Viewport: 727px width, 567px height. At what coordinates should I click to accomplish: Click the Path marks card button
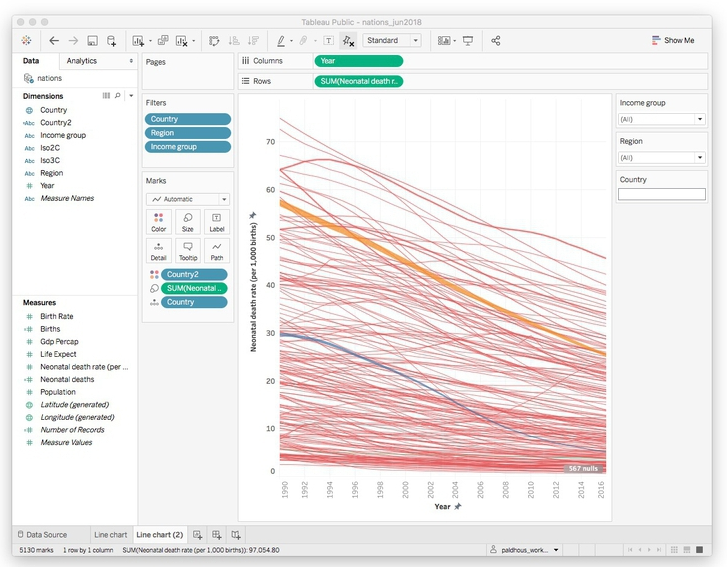(x=217, y=251)
